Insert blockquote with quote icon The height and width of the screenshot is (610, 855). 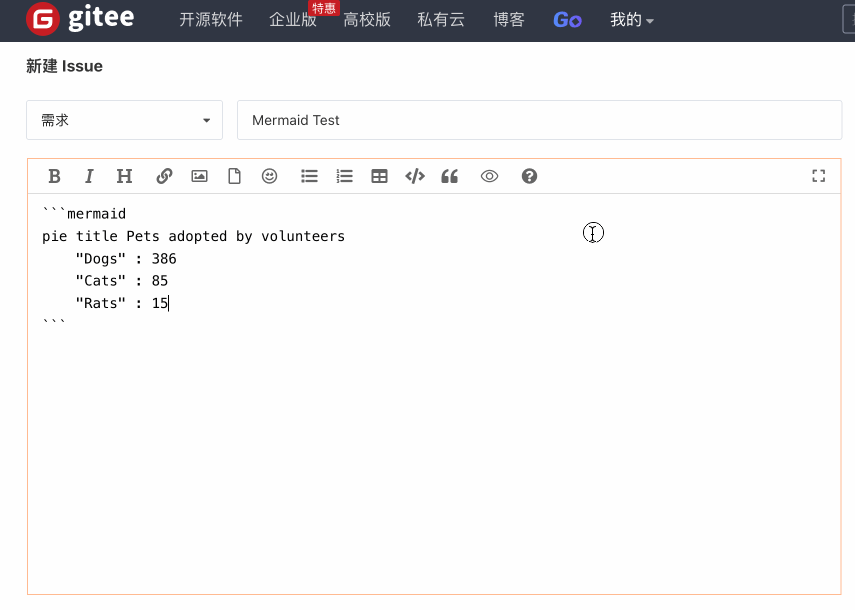pyautogui.click(x=450, y=176)
